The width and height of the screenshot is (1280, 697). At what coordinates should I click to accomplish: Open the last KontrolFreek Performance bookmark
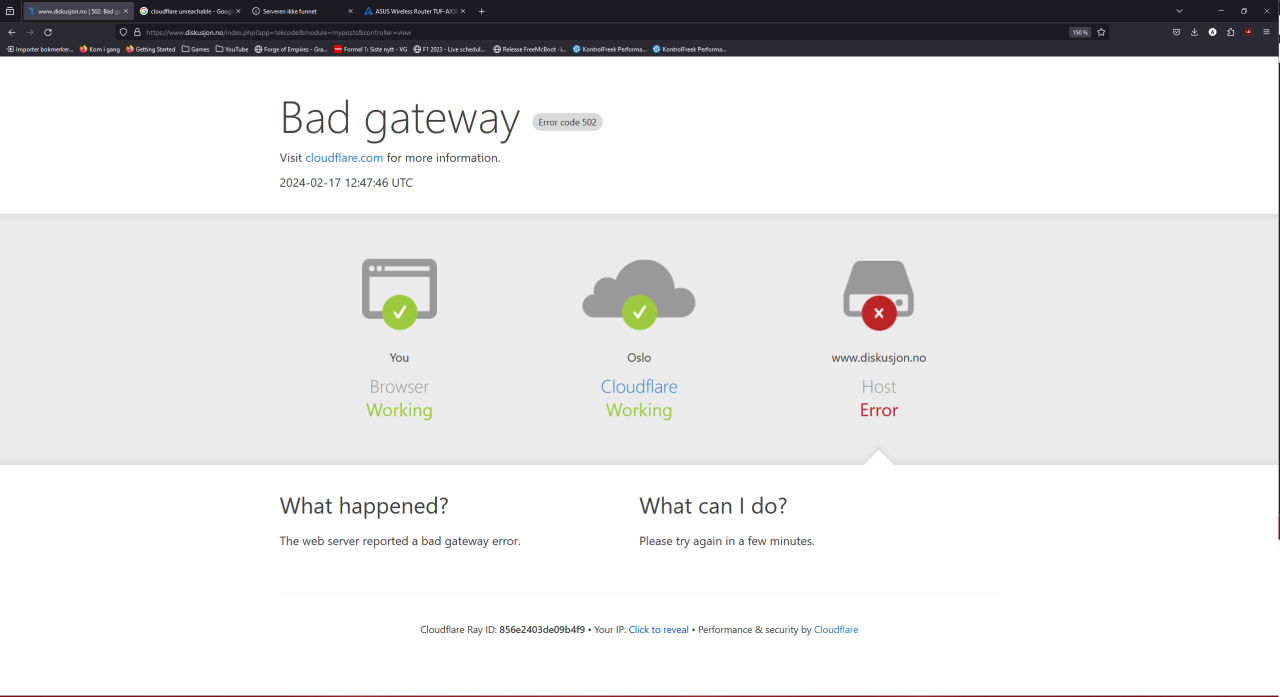[x=689, y=49]
